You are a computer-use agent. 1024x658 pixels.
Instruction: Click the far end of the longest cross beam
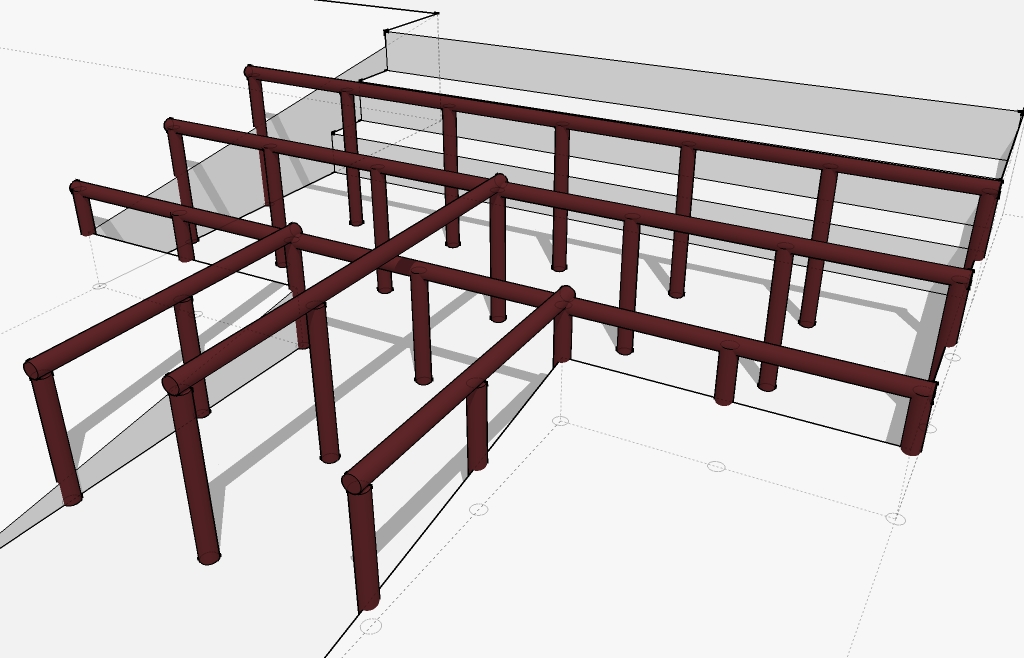499,181
